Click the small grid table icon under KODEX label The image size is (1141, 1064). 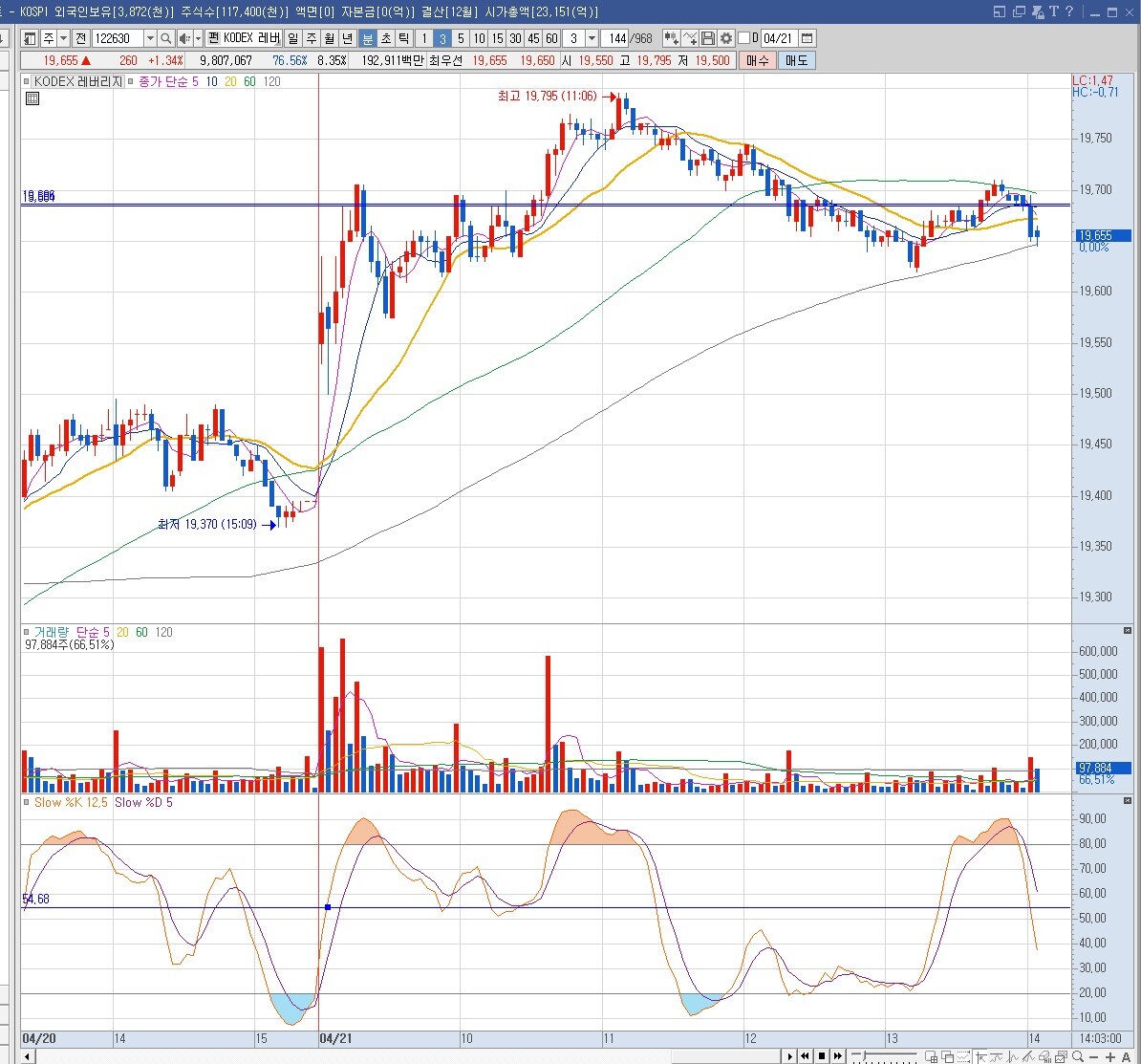(32, 98)
